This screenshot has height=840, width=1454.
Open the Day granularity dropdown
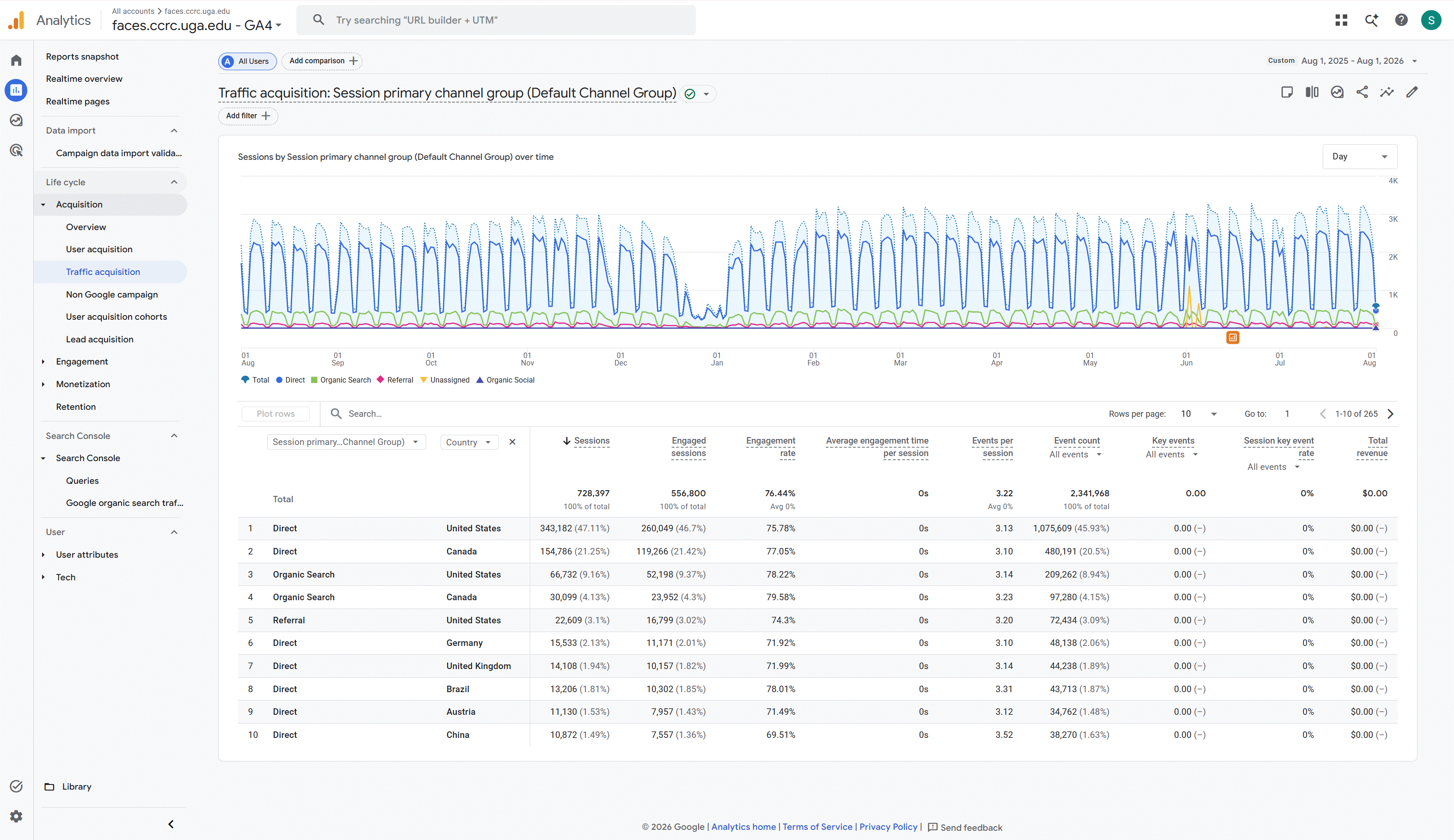pyautogui.click(x=1359, y=157)
